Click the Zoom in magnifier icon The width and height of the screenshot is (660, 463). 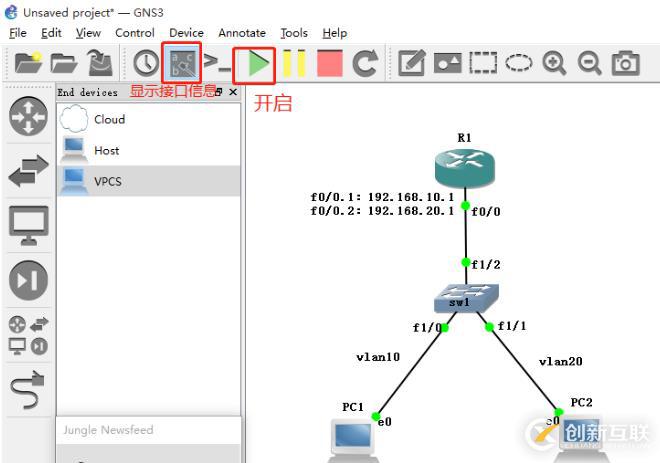(x=554, y=63)
